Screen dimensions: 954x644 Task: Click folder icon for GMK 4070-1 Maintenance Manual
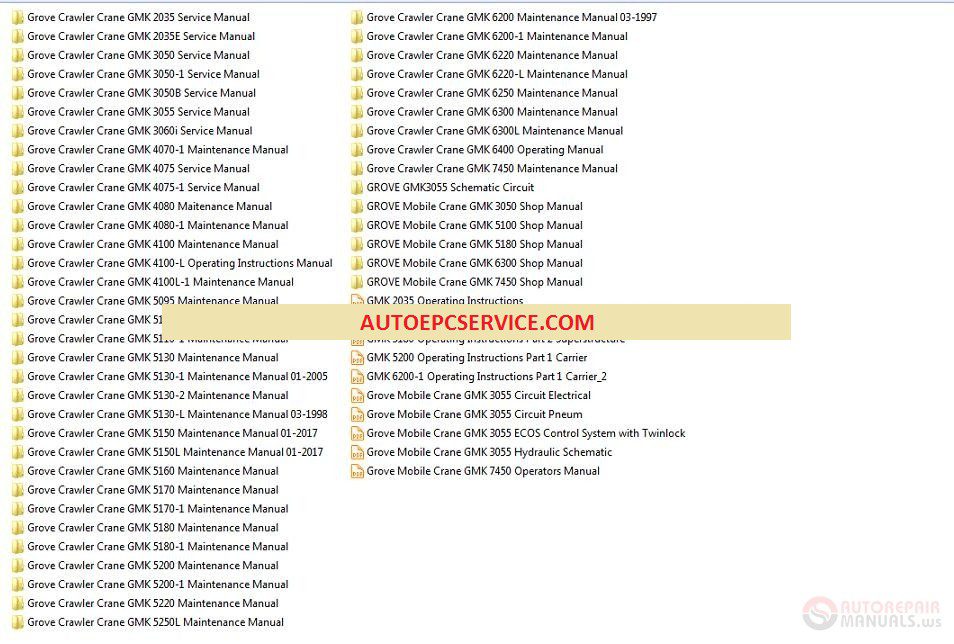point(18,150)
